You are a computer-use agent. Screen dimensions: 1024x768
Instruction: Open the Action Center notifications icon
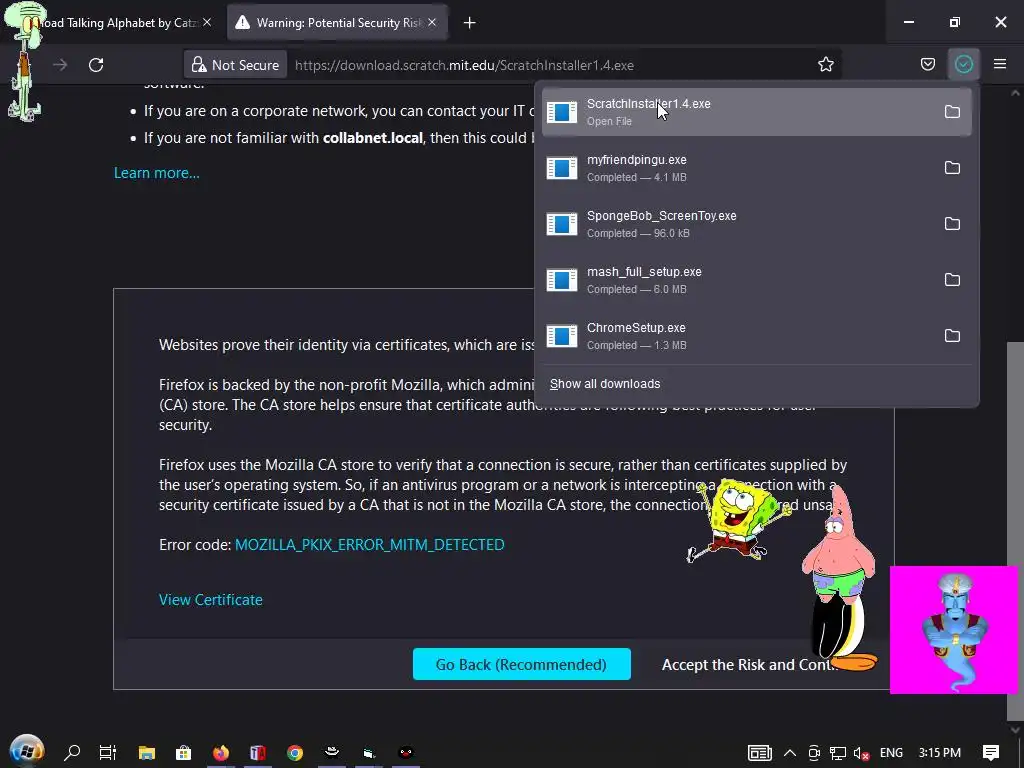[991, 753]
